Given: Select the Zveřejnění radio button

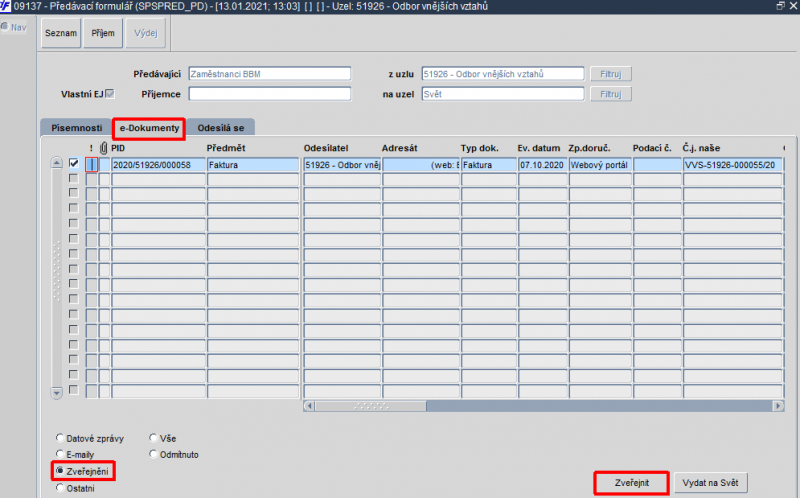Looking at the screenshot, I should click(60, 470).
